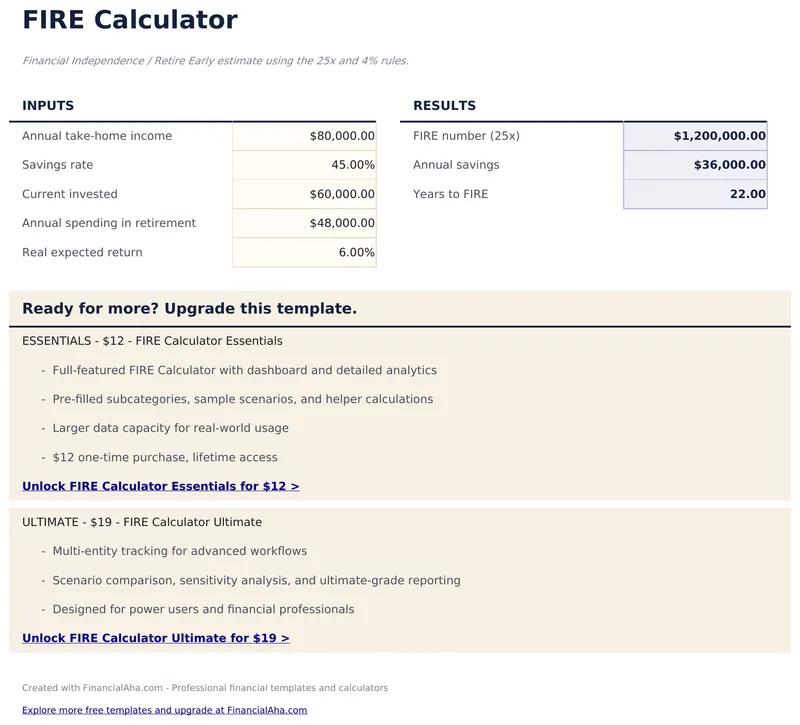Click the Current invested $60,000.00 field
800x725 pixels.
(304, 194)
